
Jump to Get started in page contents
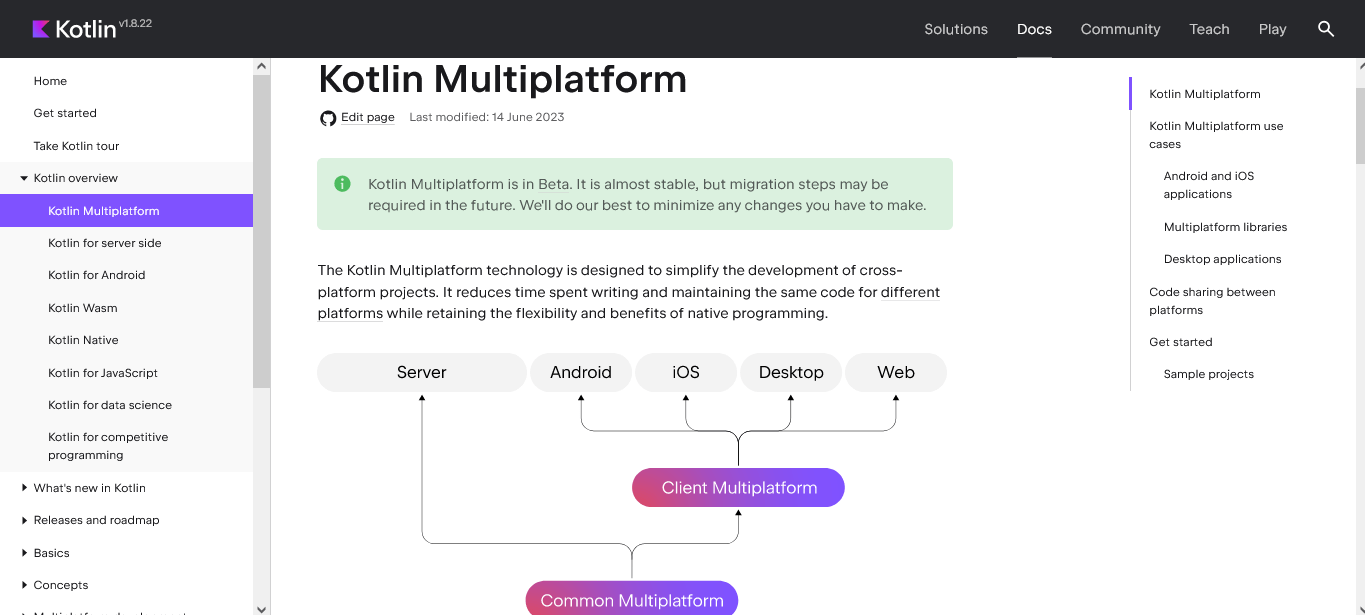click(x=1180, y=342)
